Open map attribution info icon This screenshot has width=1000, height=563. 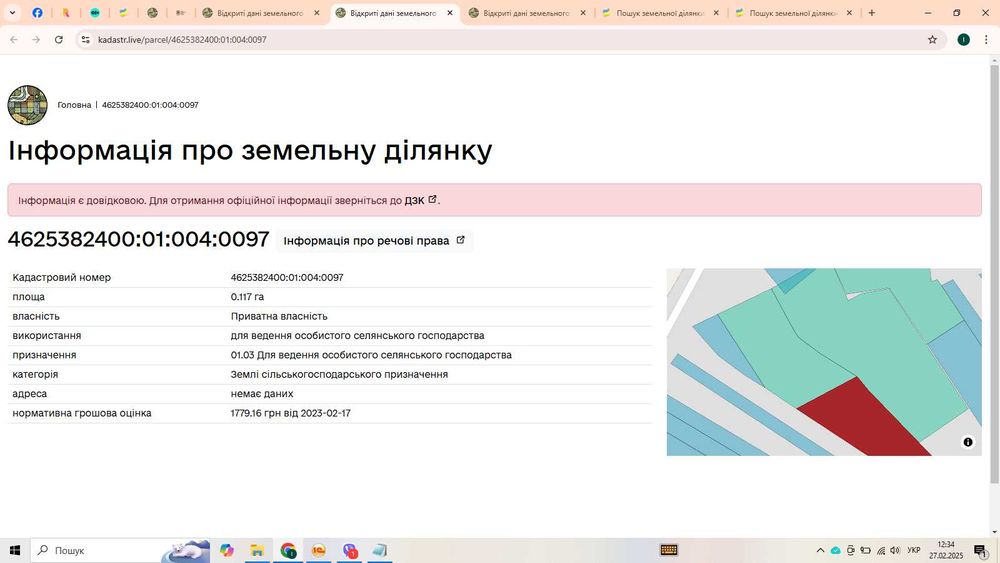[x=967, y=442]
